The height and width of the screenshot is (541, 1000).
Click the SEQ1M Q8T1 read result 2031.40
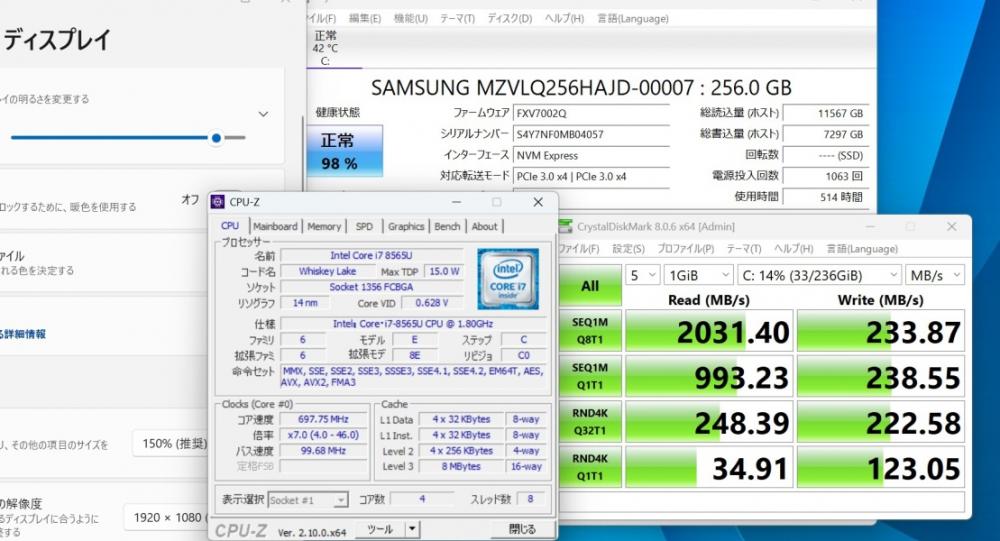[x=709, y=331]
